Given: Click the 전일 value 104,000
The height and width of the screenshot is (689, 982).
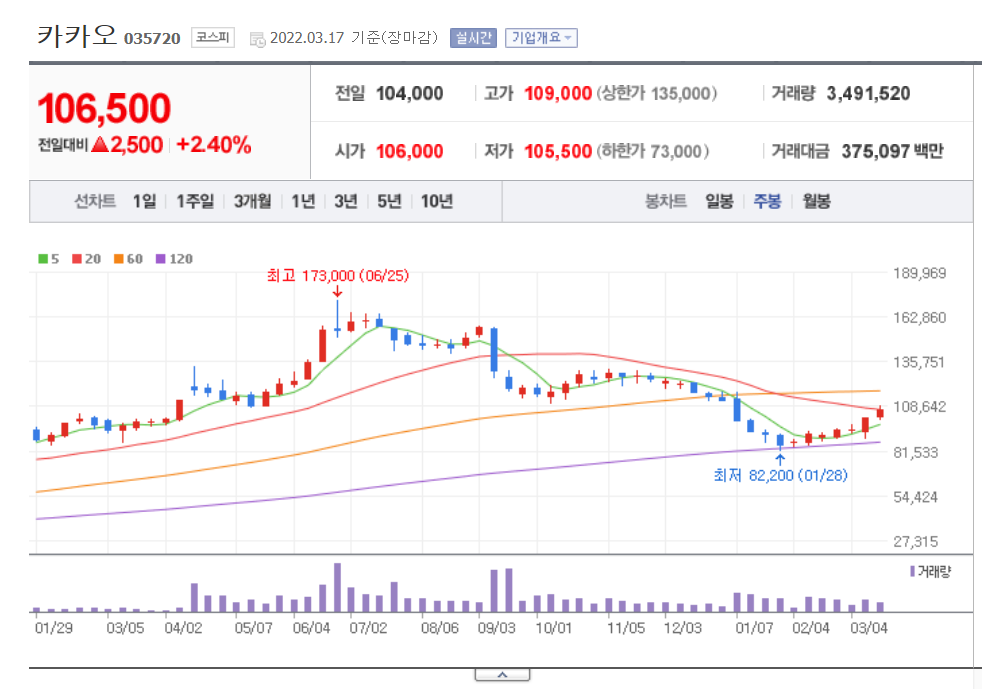Looking at the screenshot, I should (x=410, y=94).
